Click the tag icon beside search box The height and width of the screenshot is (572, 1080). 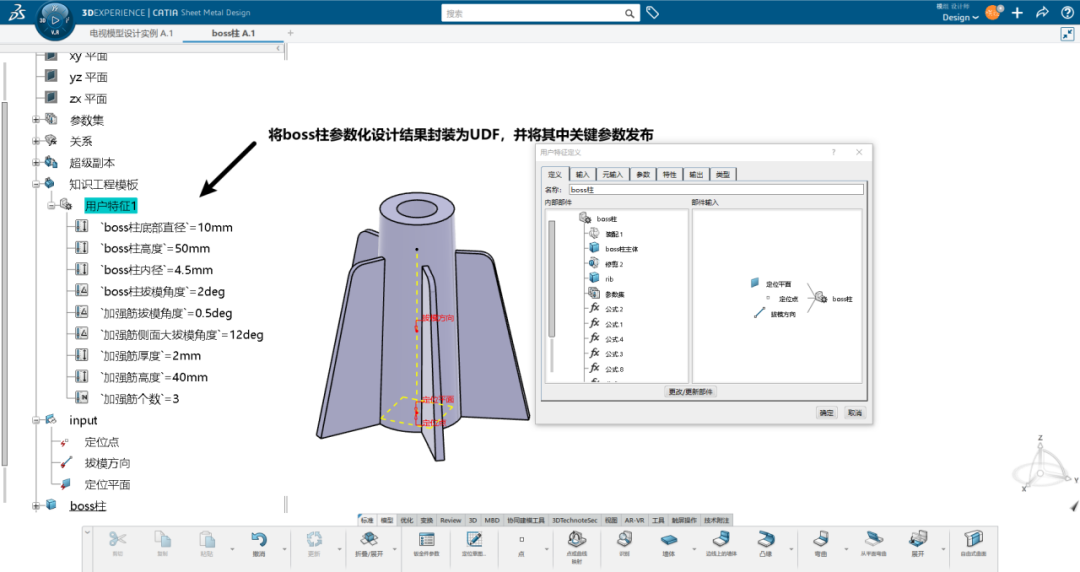[652, 13]
